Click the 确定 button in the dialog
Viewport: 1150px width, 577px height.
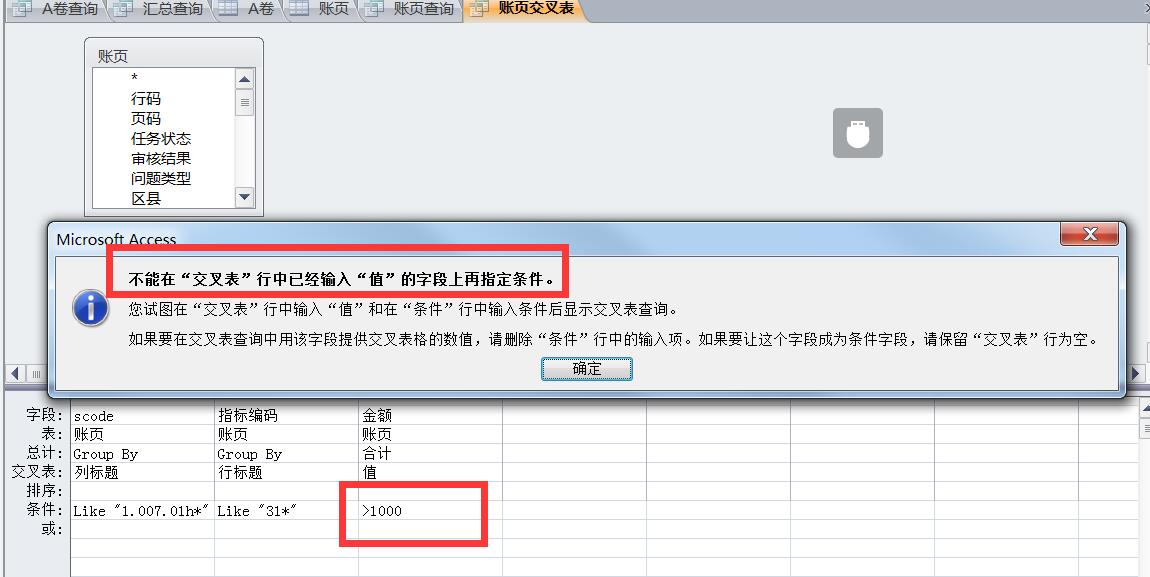[x=587, y=369]
